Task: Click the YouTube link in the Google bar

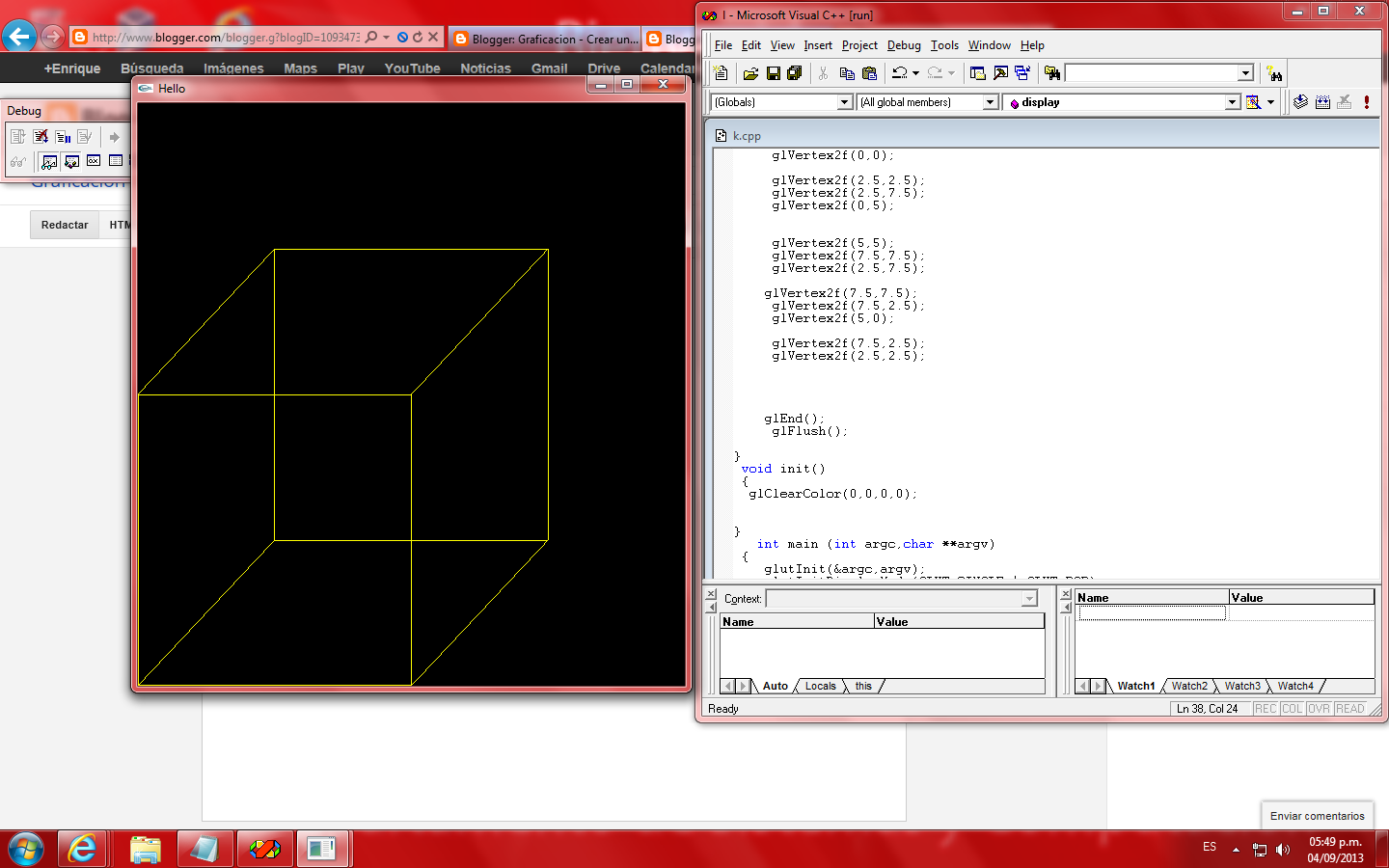Action: tap(412, 68)
